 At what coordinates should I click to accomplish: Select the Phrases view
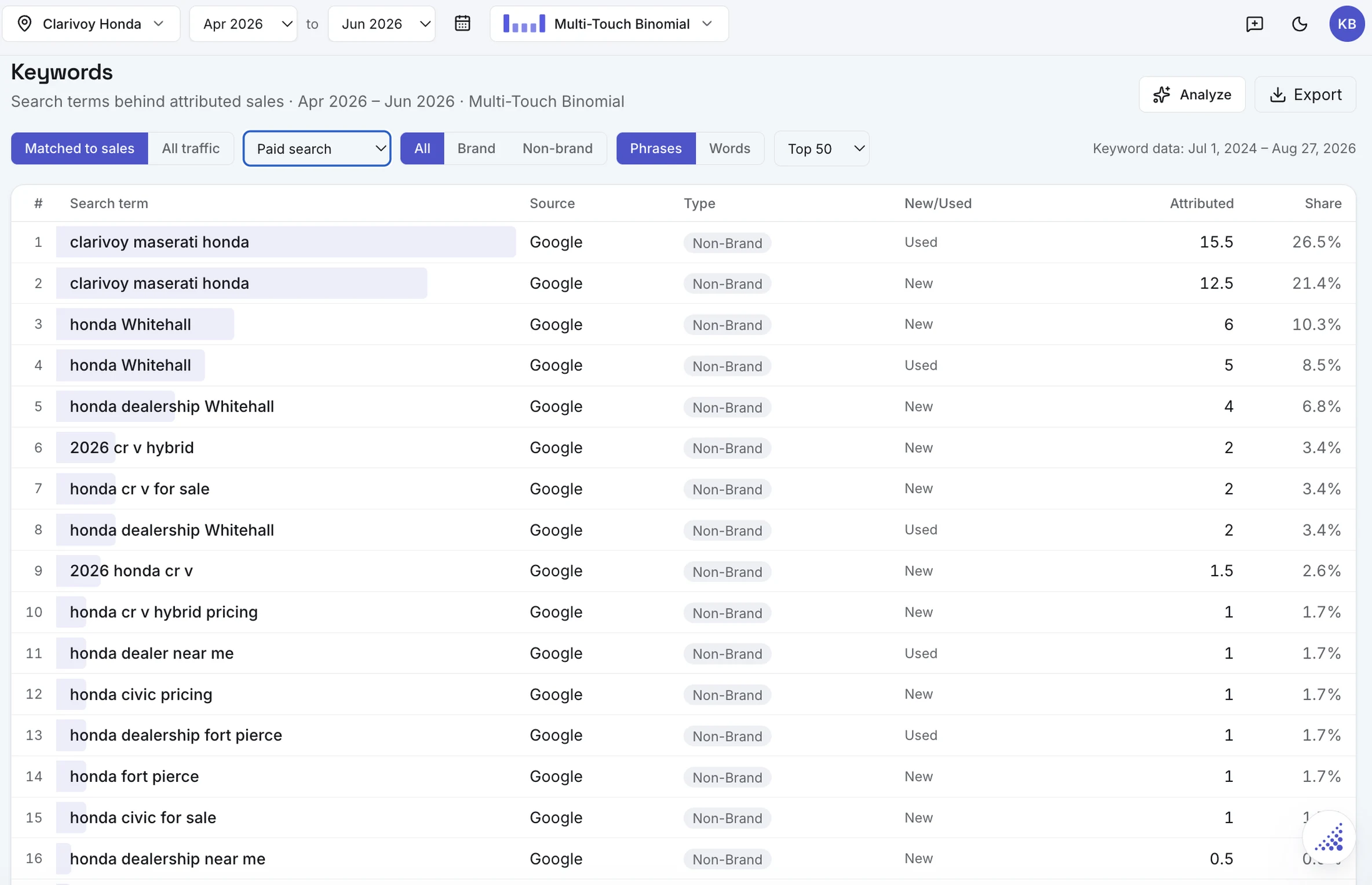pyautogui.click(x=656, y=148)
